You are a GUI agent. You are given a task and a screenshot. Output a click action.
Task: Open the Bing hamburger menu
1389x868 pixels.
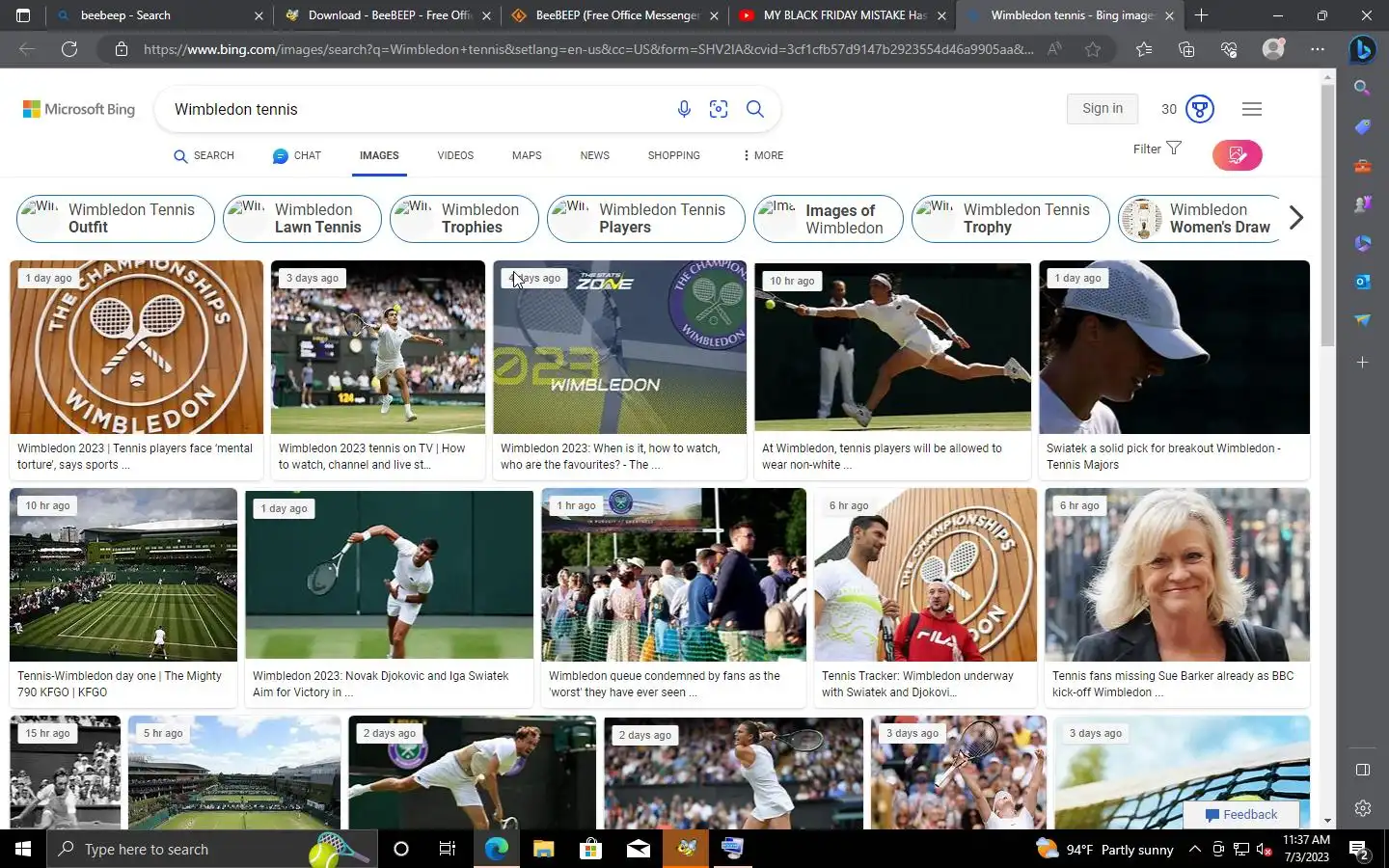pos(1252,109)
